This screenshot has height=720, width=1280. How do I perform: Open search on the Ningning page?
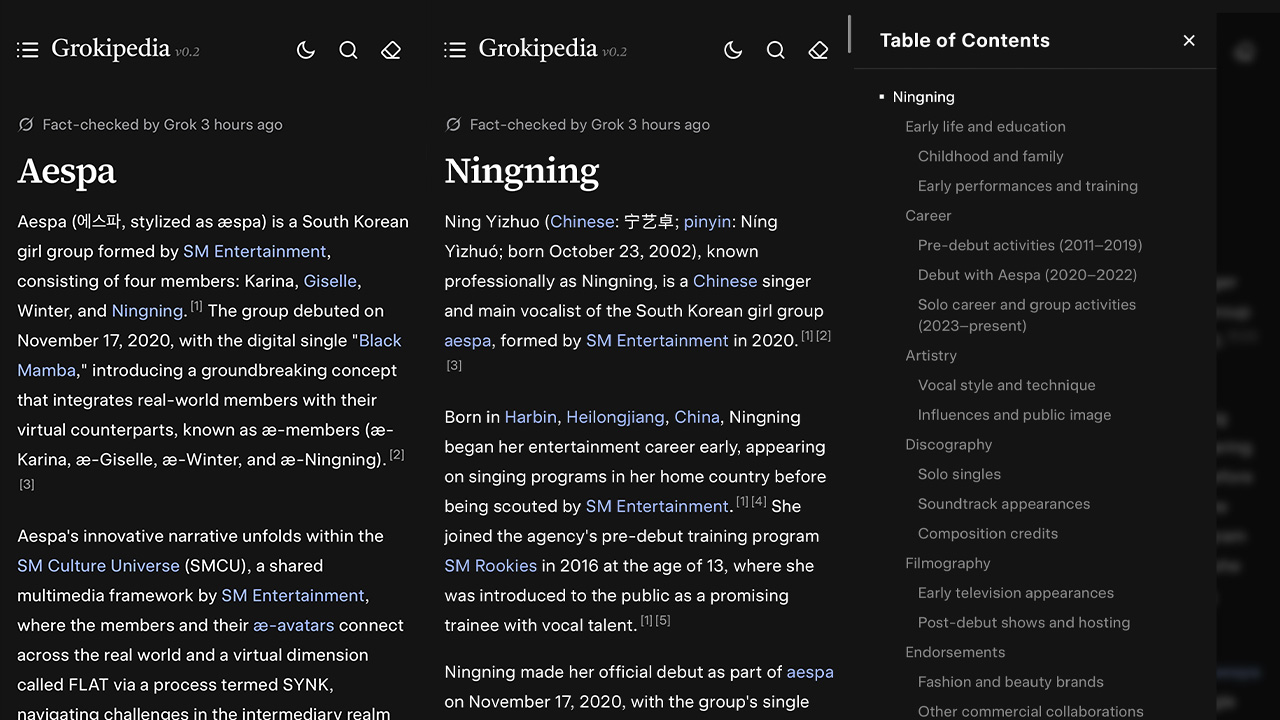click(775, 50)
